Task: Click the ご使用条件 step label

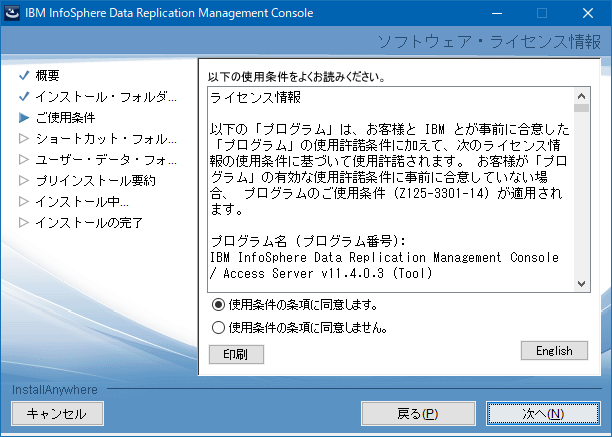Action: [x=65, y=117]
